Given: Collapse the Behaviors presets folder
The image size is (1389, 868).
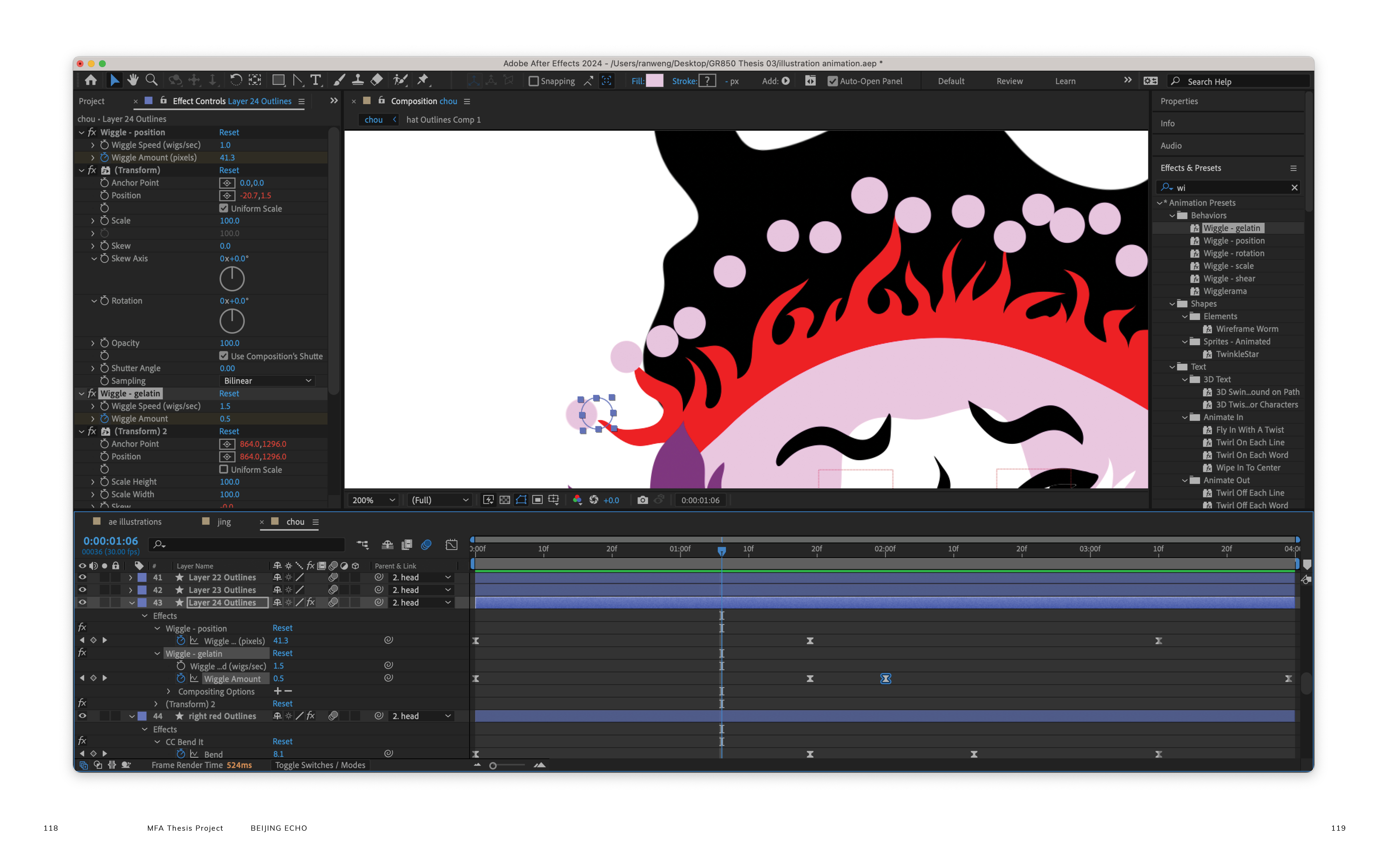Looking at the screenshot, I should [x=1172, y=215].
